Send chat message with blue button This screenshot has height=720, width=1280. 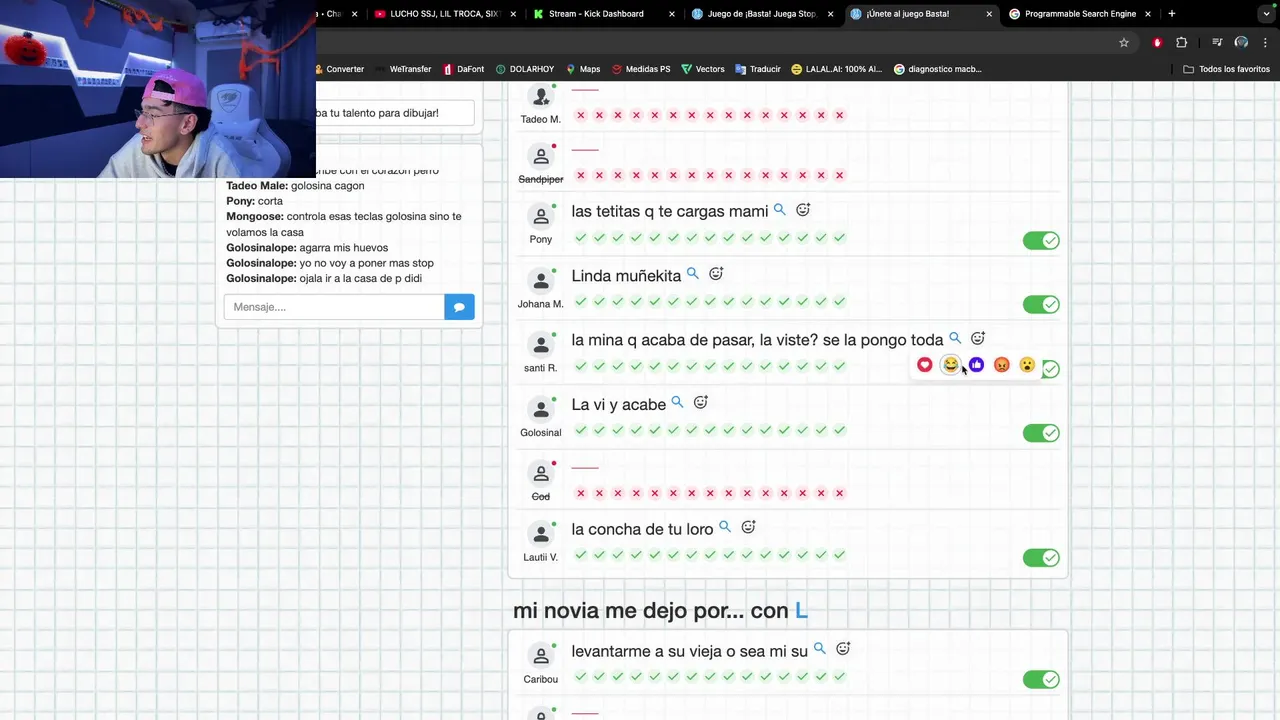459,307
